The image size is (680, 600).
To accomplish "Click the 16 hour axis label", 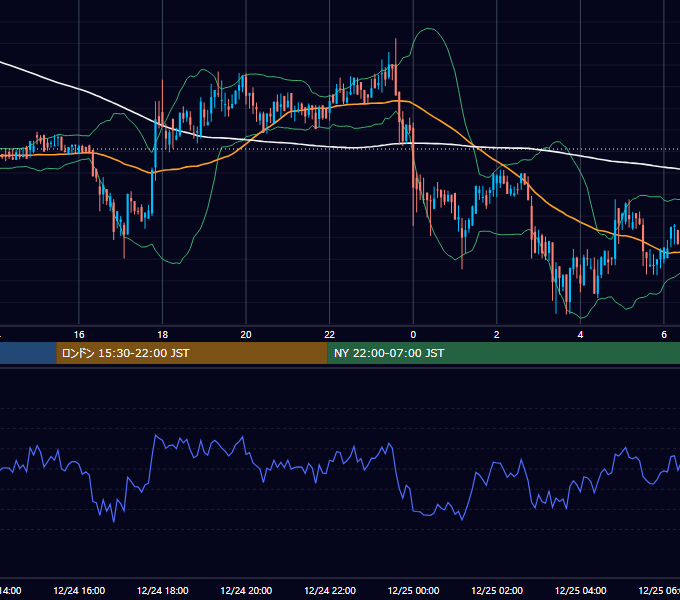I will (x=79, y=334).
